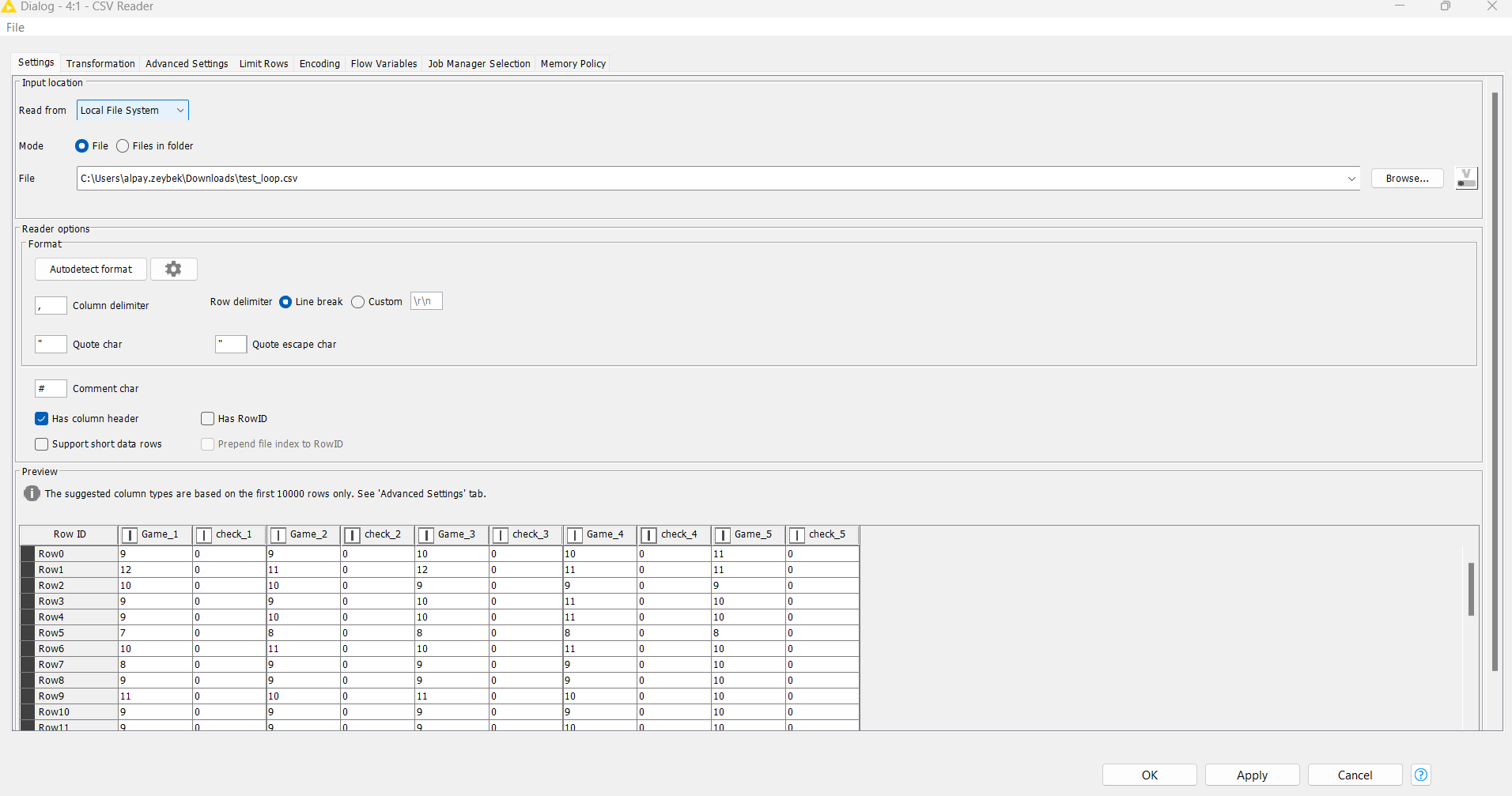This screenshot has width=1512, height=796.
Task: Choose Custom row delimiter option
Action: [x=358, y=302]
